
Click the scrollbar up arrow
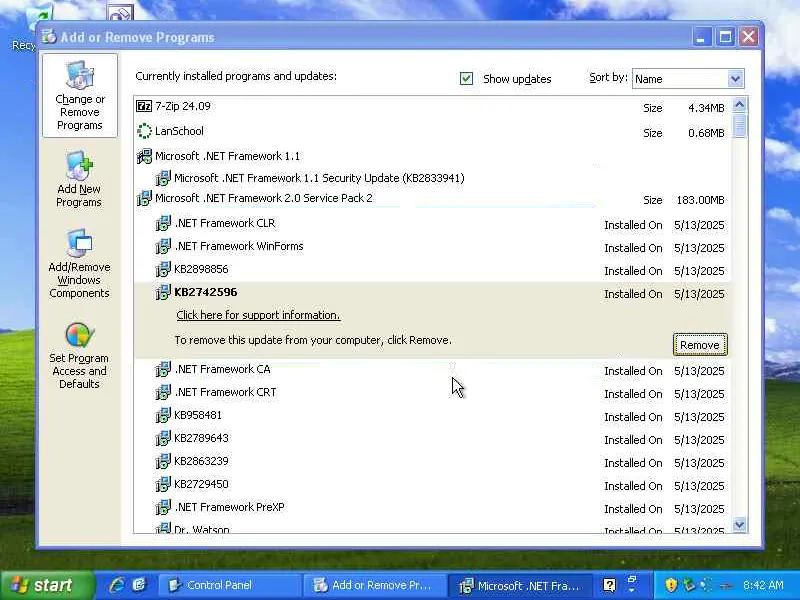click(739, 105)
